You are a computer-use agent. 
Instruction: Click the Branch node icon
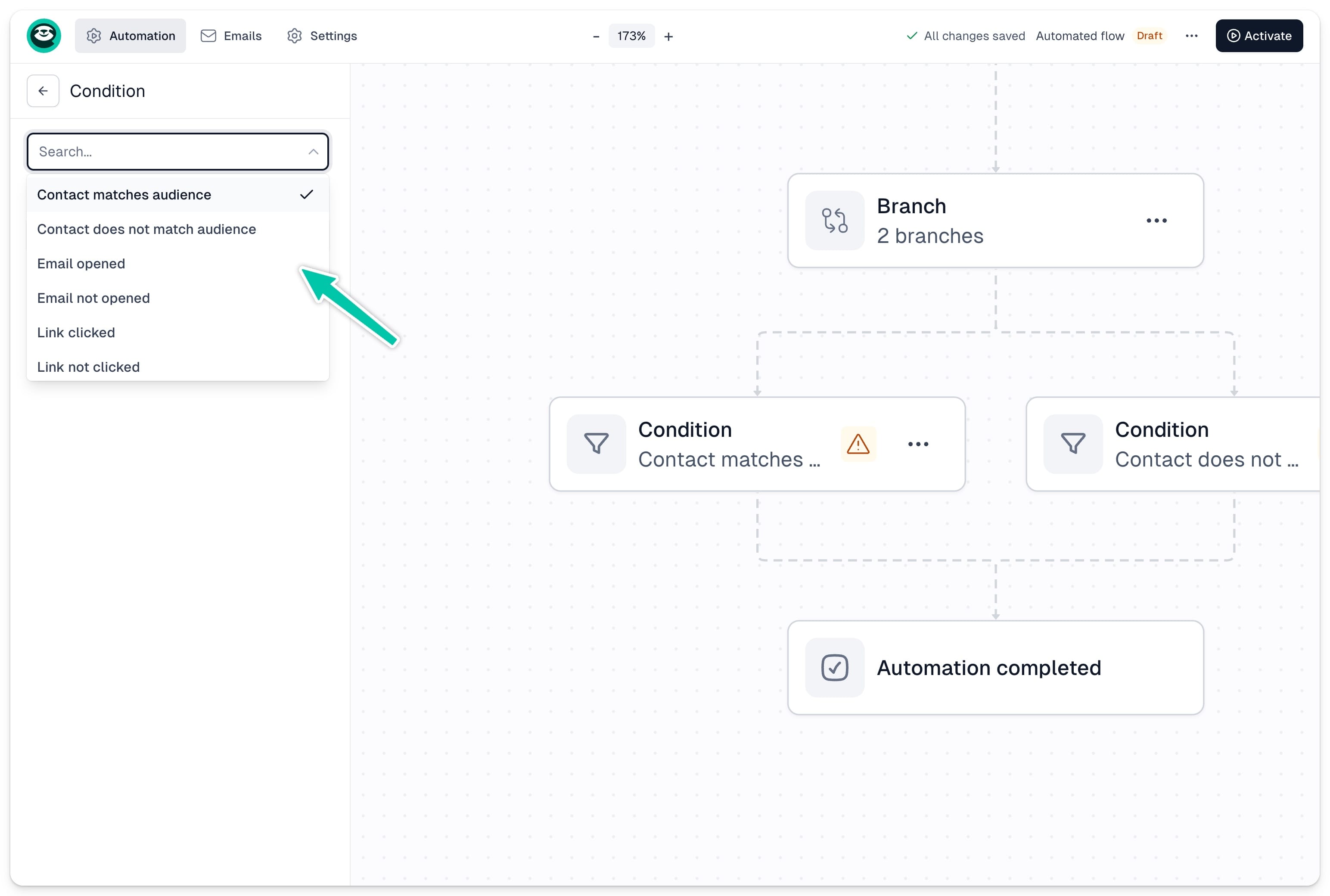tap(834, 221)
